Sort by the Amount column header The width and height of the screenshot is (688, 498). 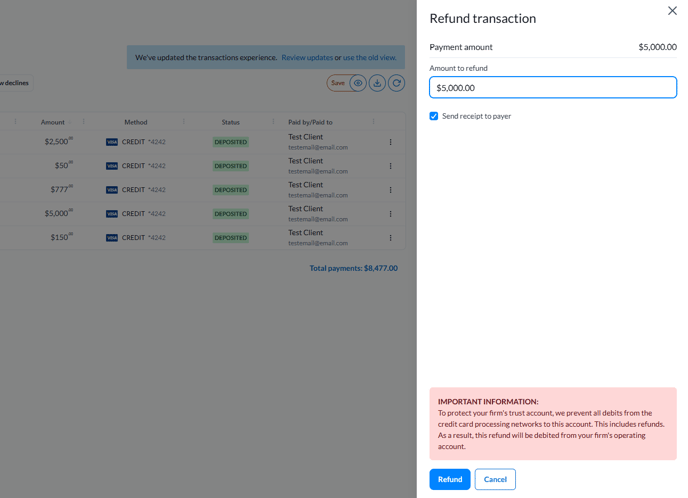(x=53, y=122)
